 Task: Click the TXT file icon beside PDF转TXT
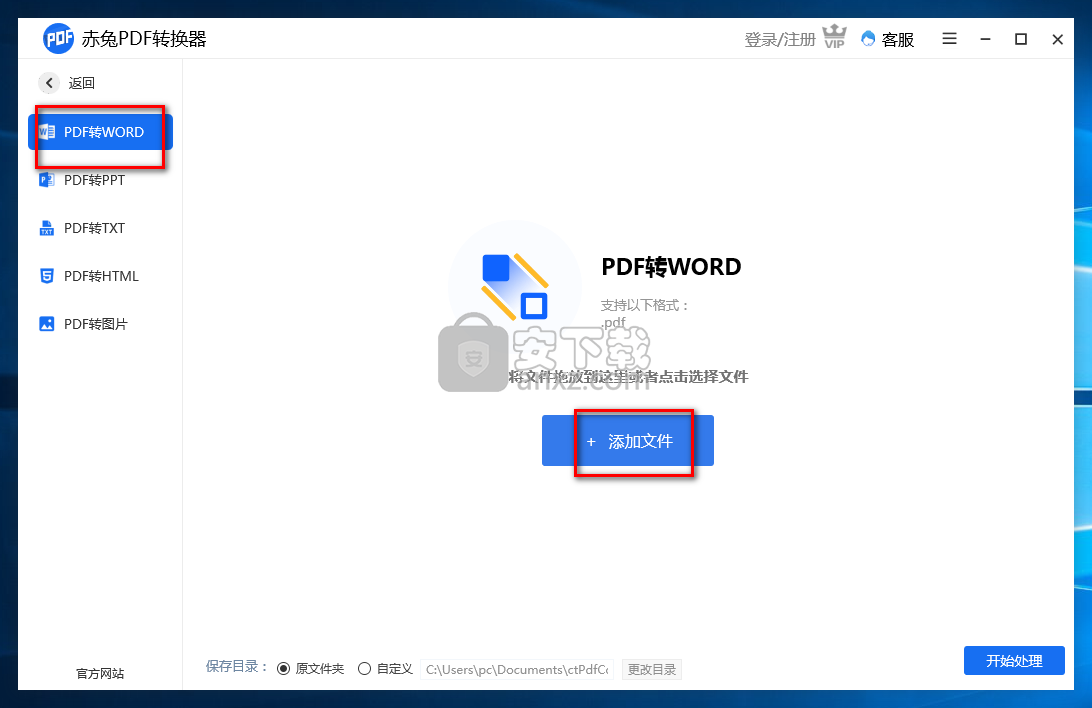coord(47,228)
